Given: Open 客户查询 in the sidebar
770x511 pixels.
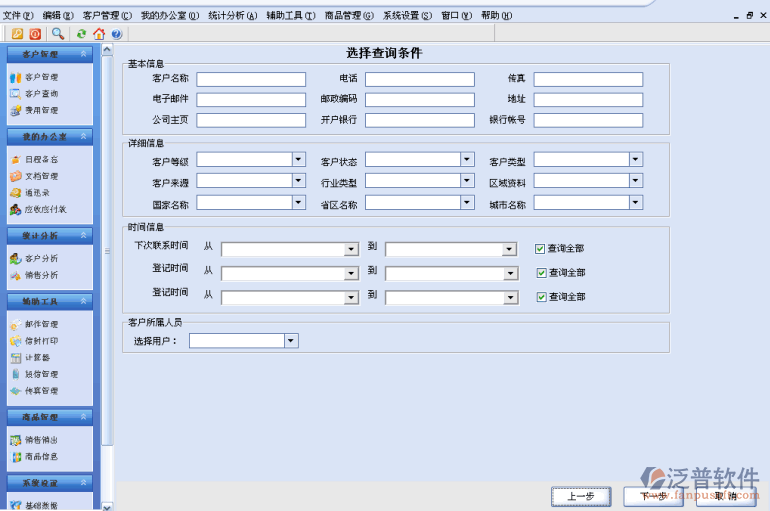Looking at the screenshot, I should (x=34, y=93).
